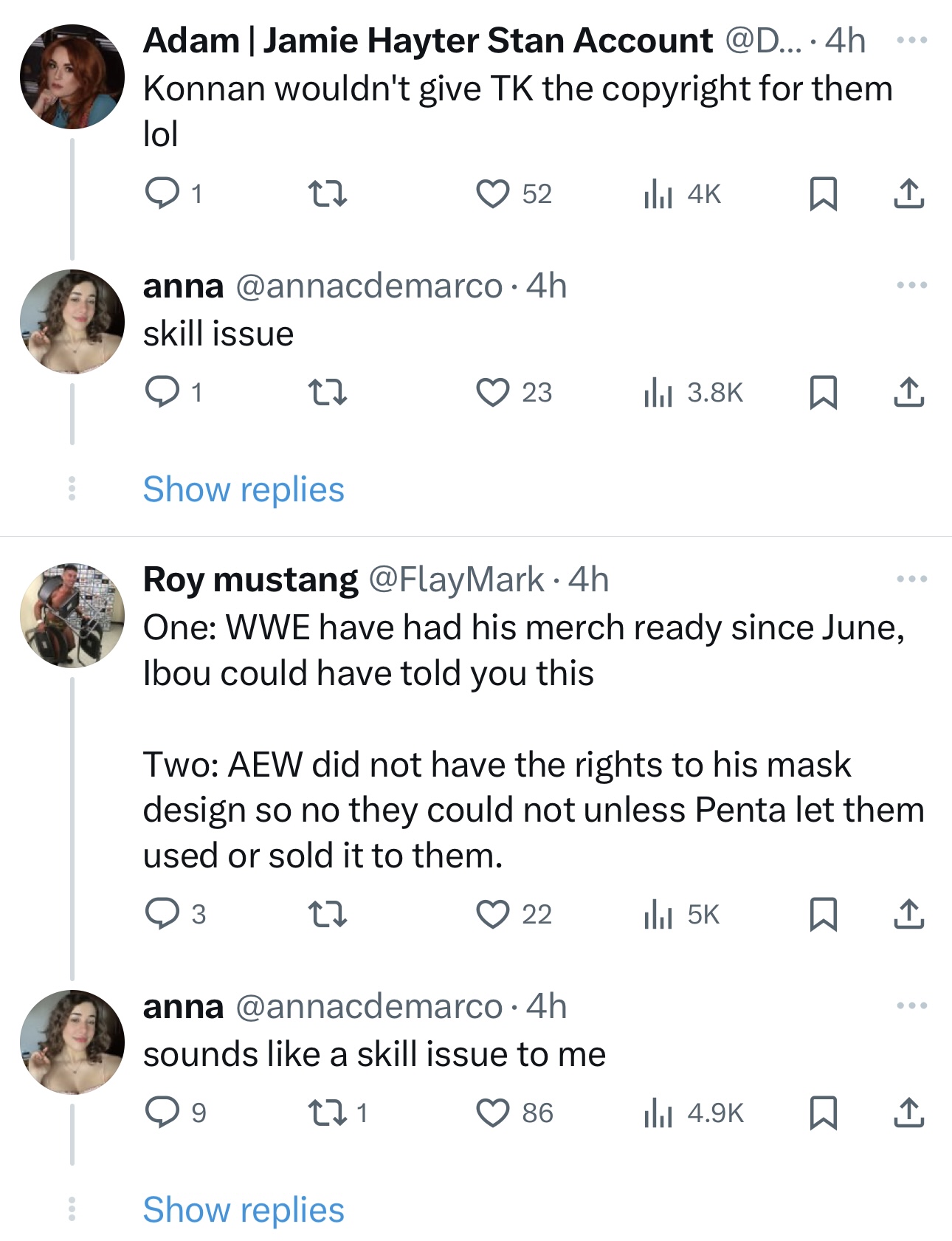Open more options on Roy mustang's tweet

[911, 579]
